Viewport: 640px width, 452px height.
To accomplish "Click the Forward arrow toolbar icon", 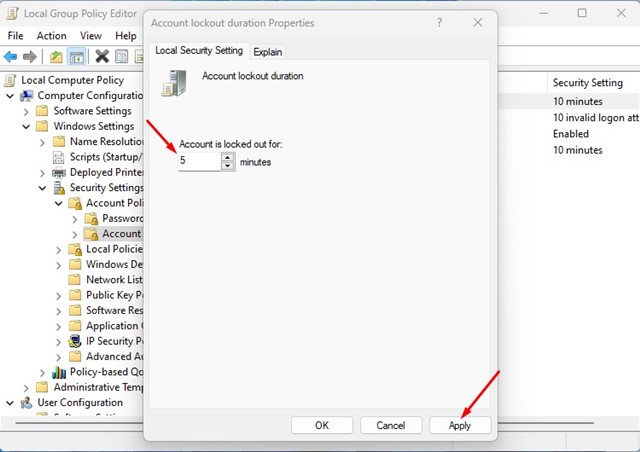I will tap(30, 56).
